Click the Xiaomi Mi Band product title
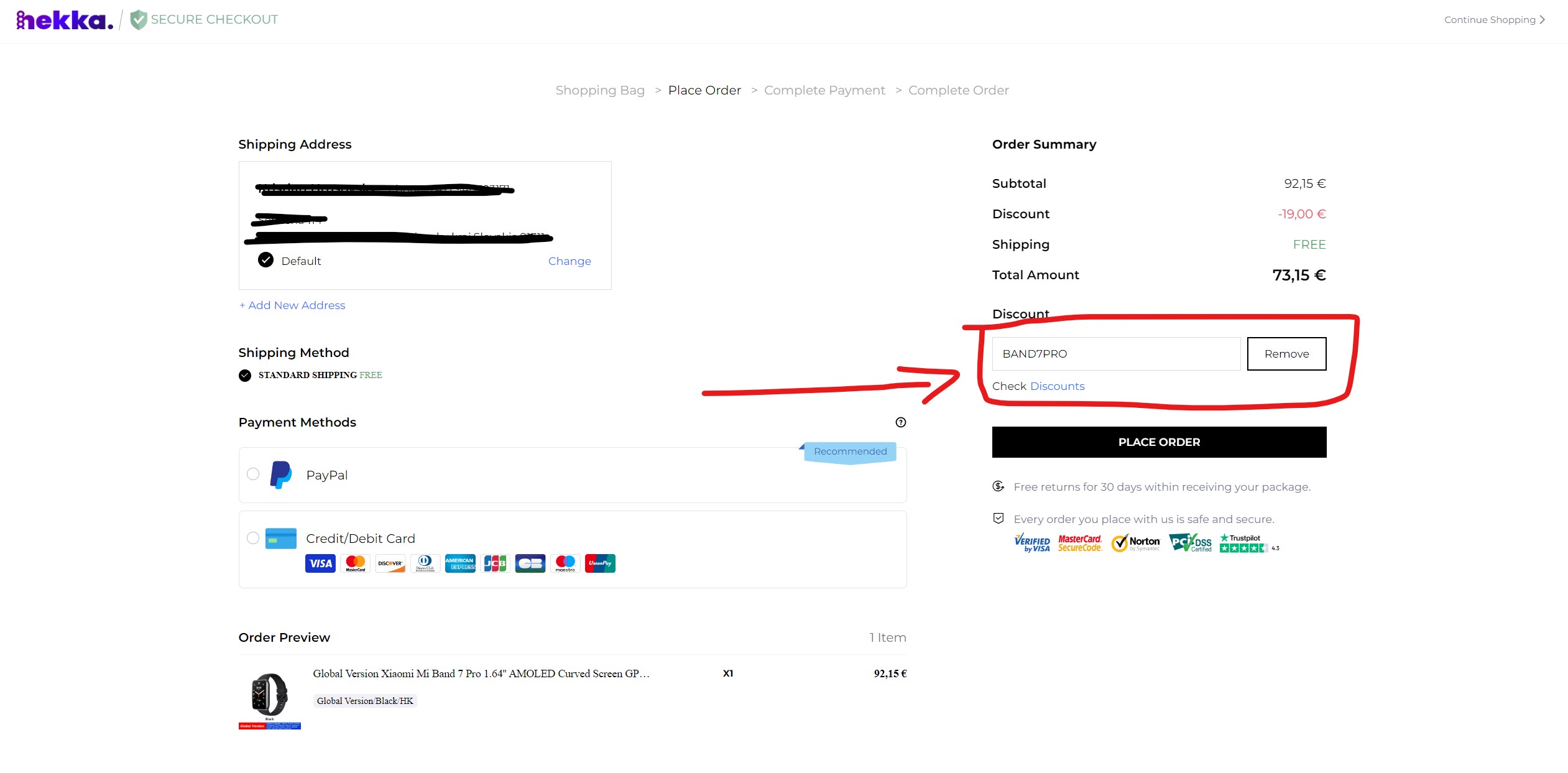 pos(481,673)
